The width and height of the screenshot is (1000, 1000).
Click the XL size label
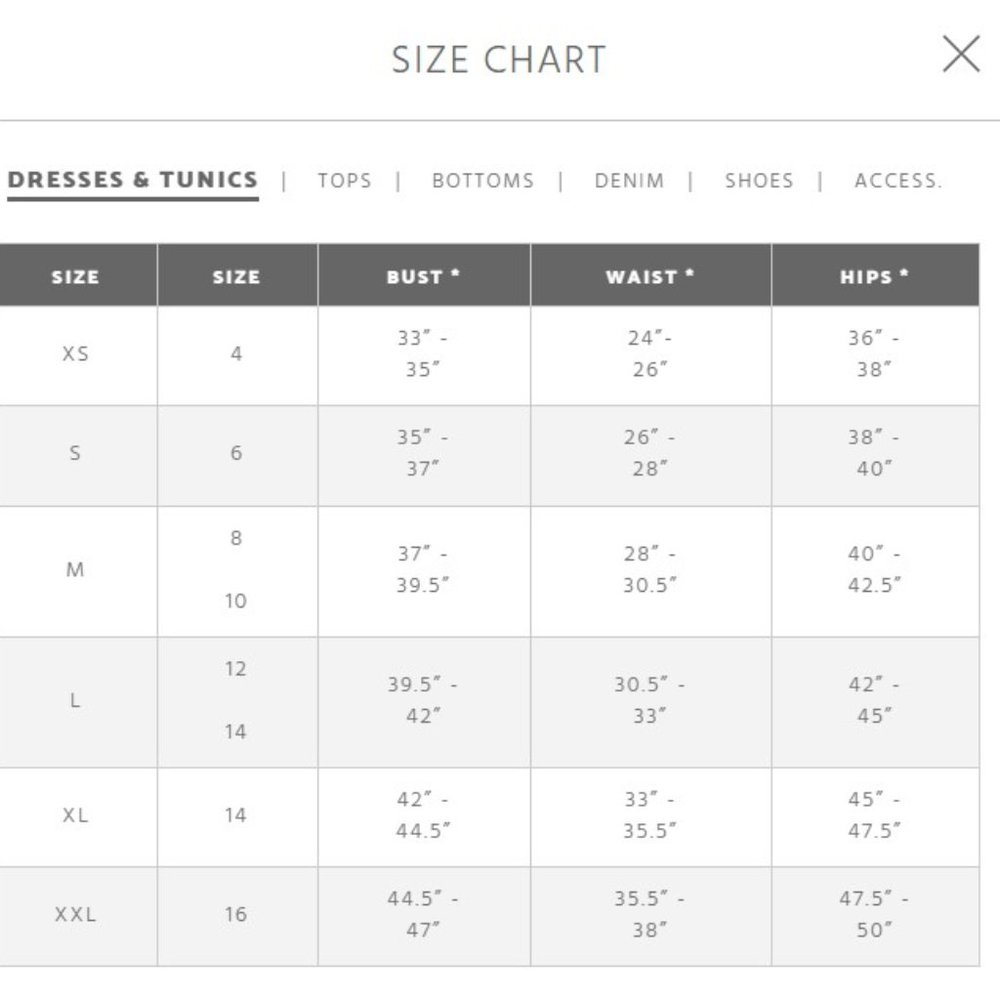coord(75,815)
